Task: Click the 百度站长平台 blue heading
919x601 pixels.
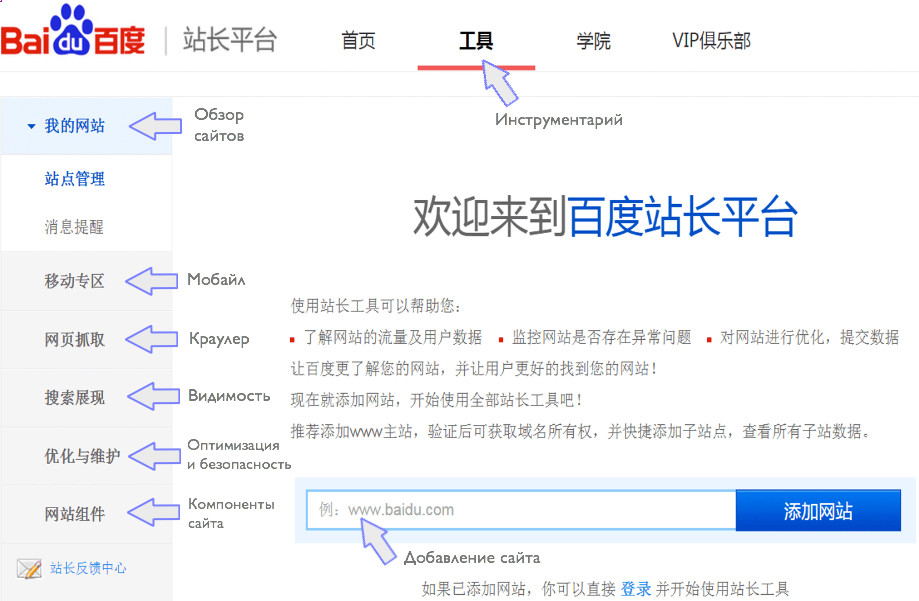Action: click(x=682, y=216)
